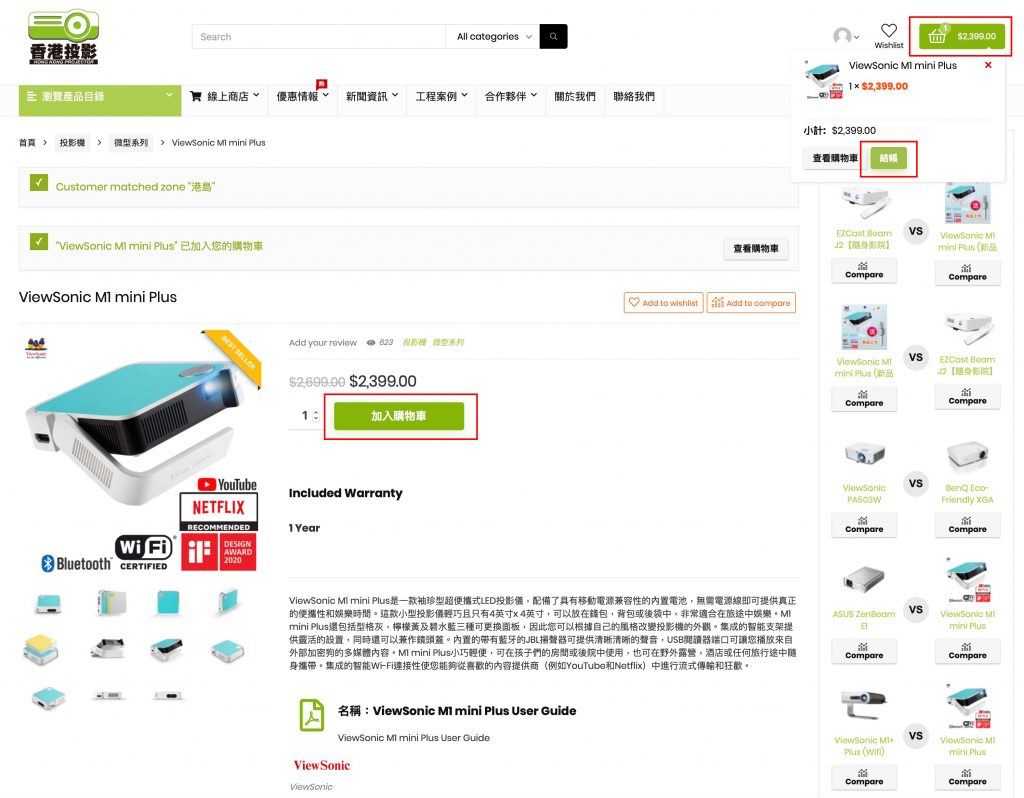Open the user account avatar icon
The image size is (1024, 798).
click(842, 36)
